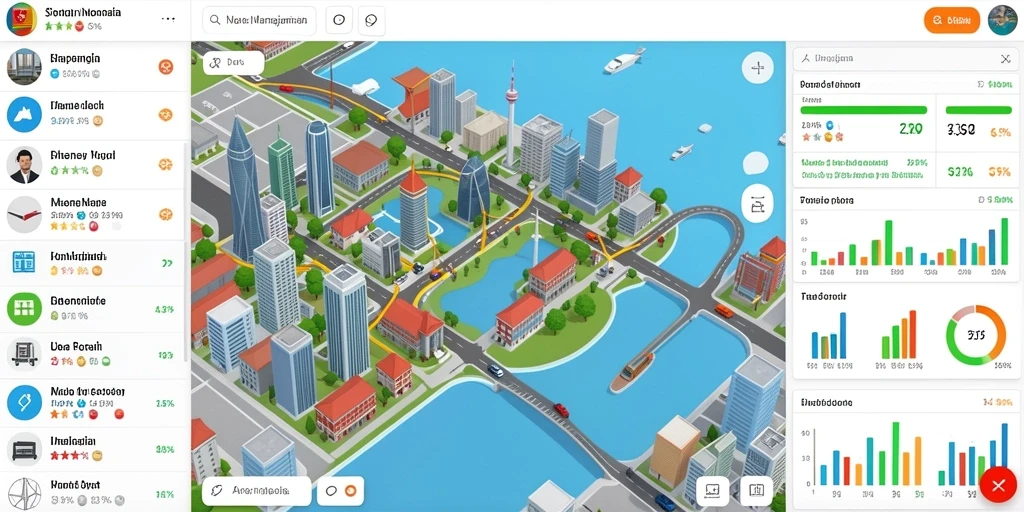Click the red X floating button

click(x=999, y=486)
